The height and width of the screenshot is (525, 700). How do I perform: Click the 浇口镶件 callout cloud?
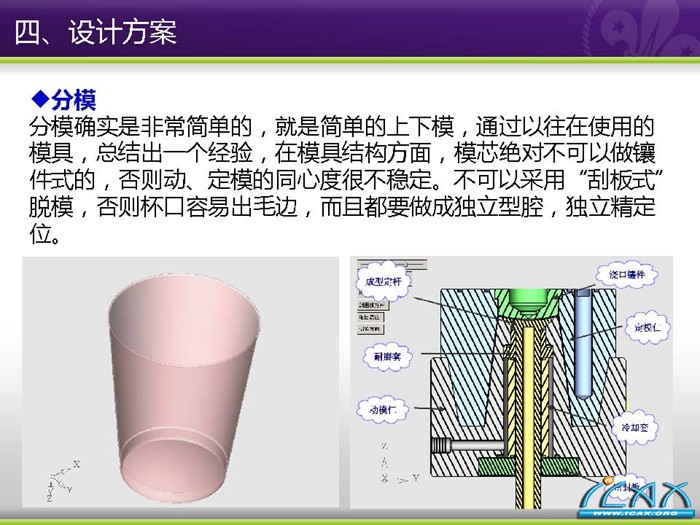626,275
